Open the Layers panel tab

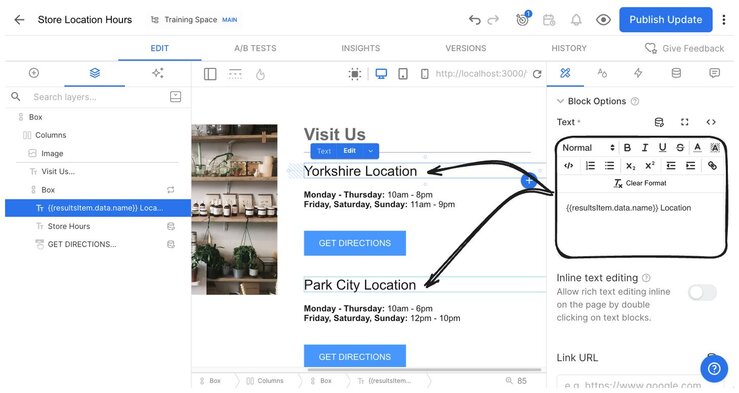[95, 73]
